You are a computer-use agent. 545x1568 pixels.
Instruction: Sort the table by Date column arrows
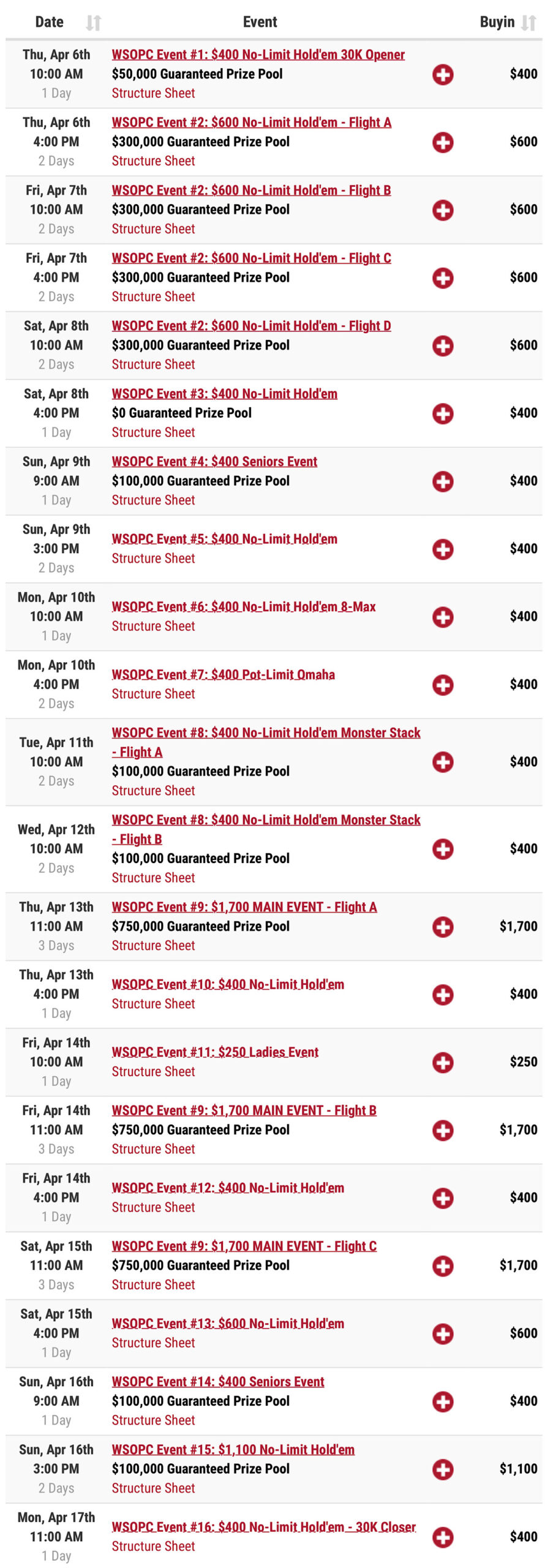coord(93,23)
